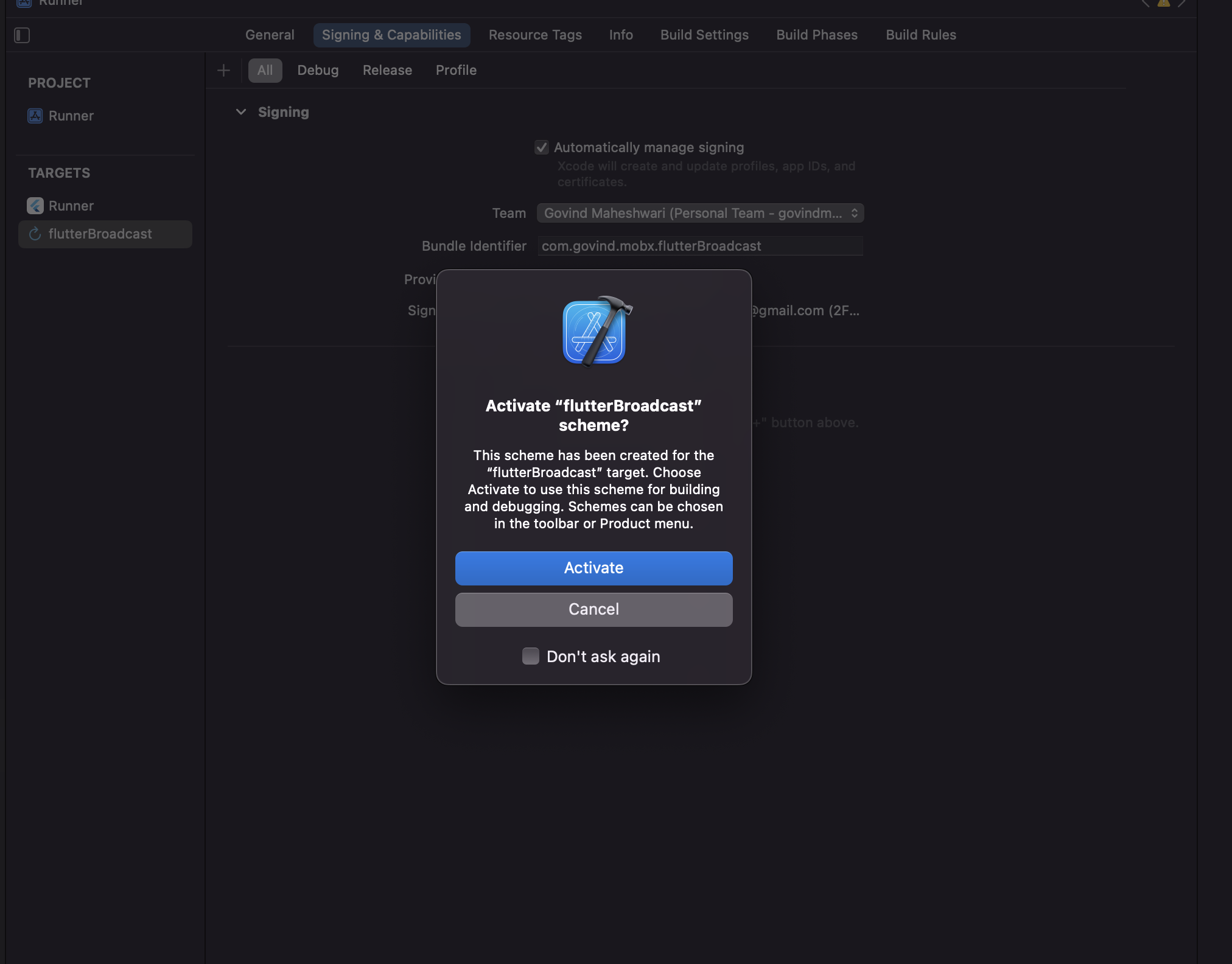Select the Runner target with the Flutter icon
This screenshot has width=1232, height=964.
point(35,206)
